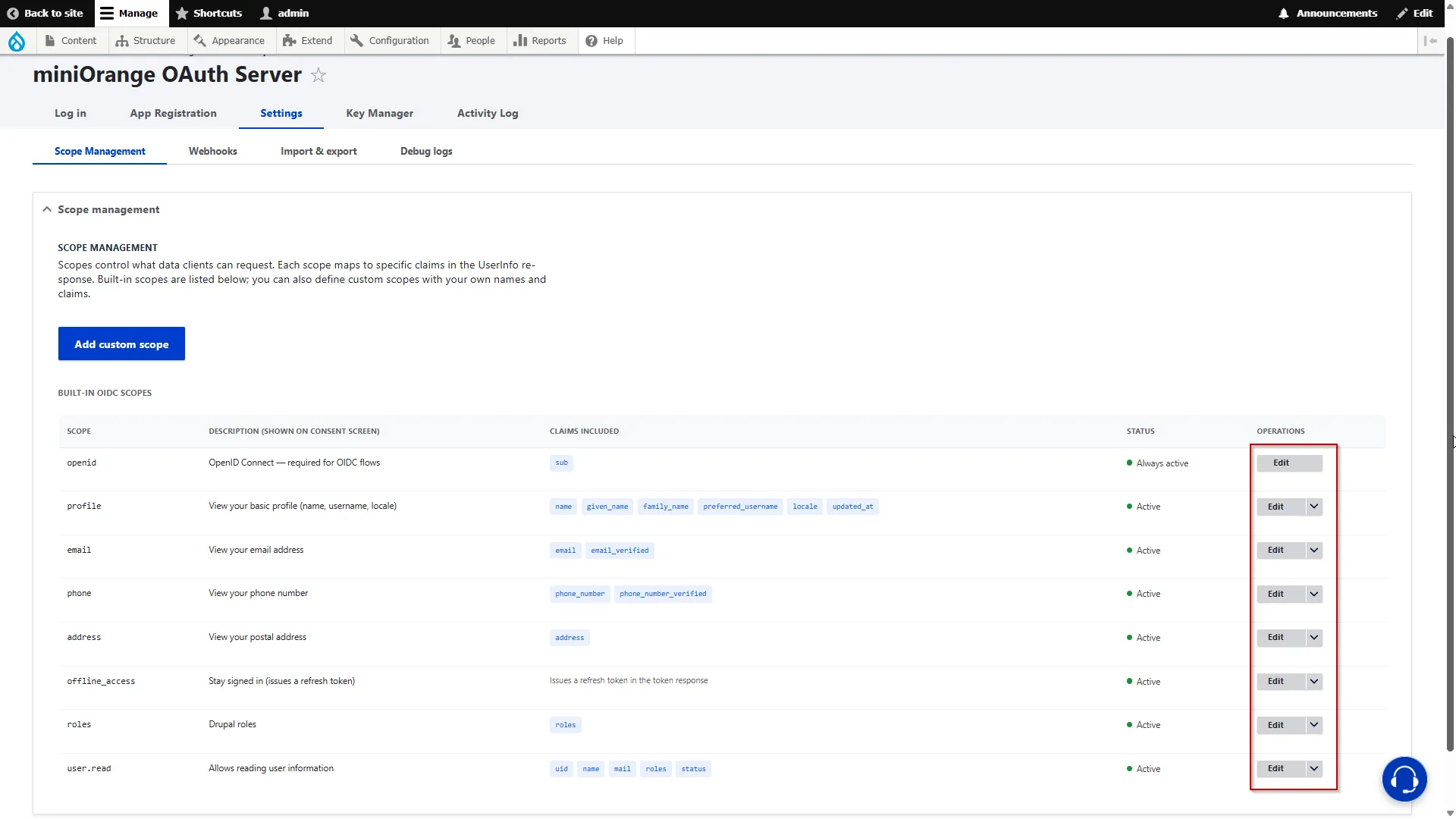
Task: Open the Appearance admin menu
Action: pyautogui.click(x=229, y=41)
